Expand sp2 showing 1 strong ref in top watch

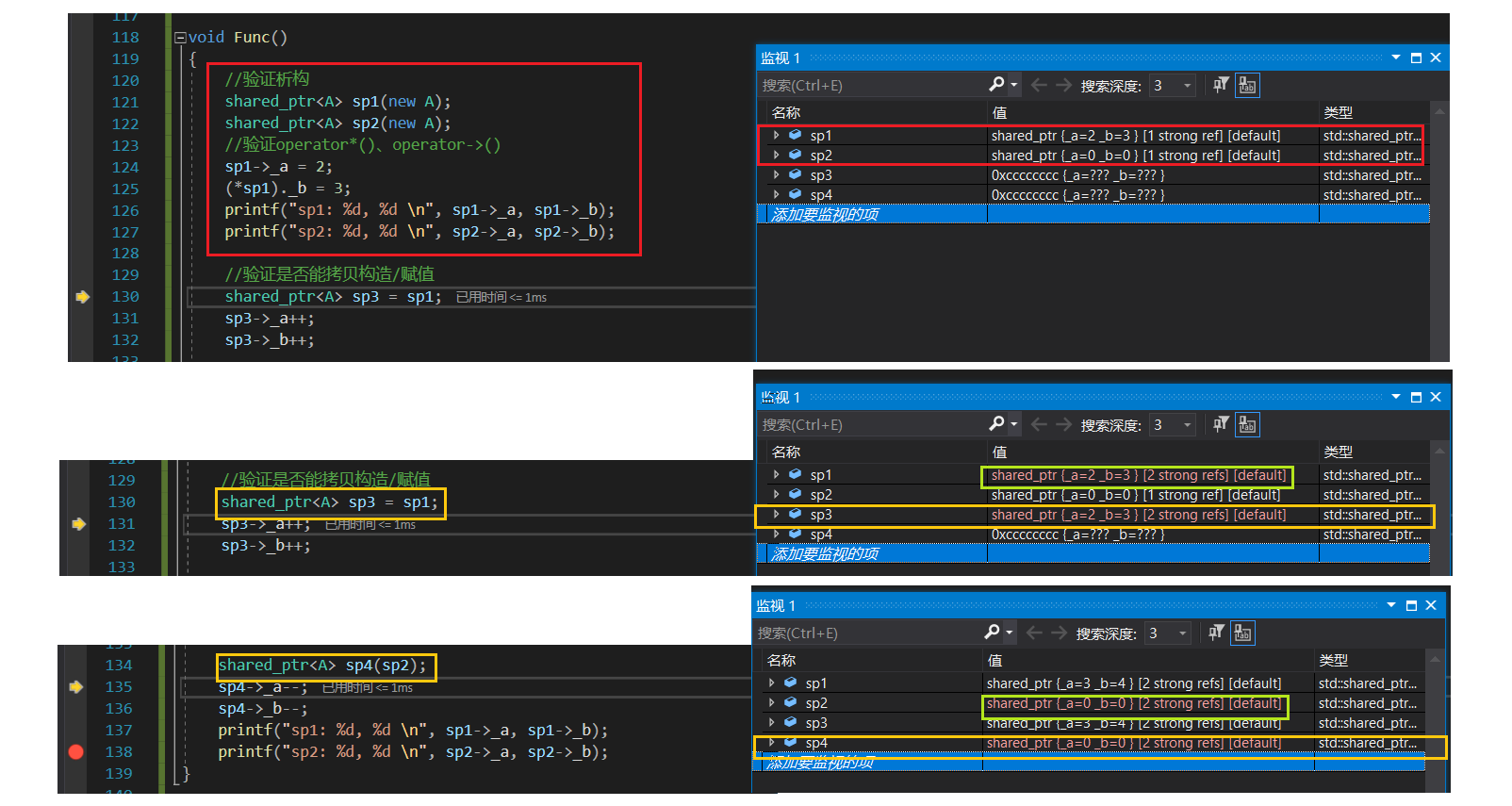pos(777,156)
